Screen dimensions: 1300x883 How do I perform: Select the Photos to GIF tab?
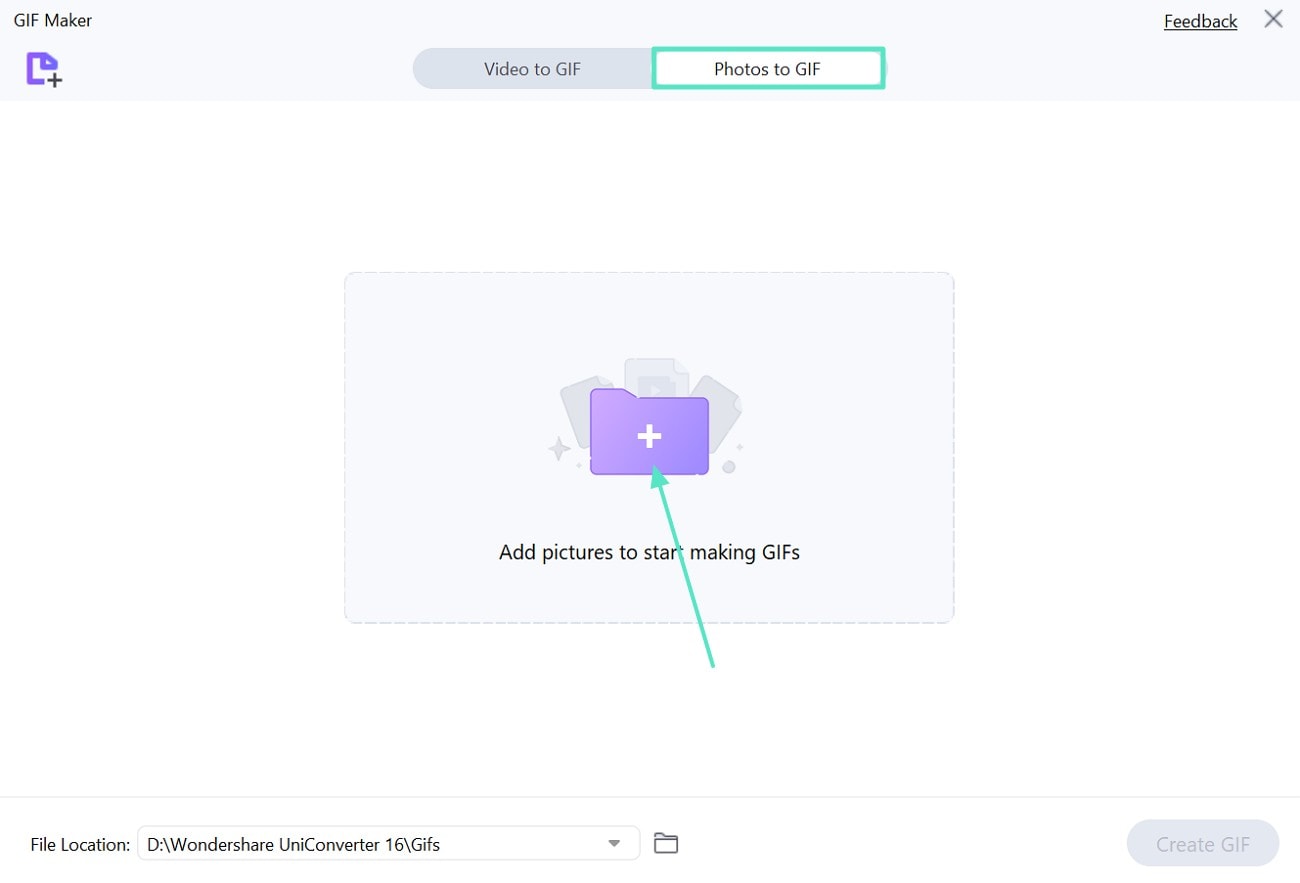767,69
